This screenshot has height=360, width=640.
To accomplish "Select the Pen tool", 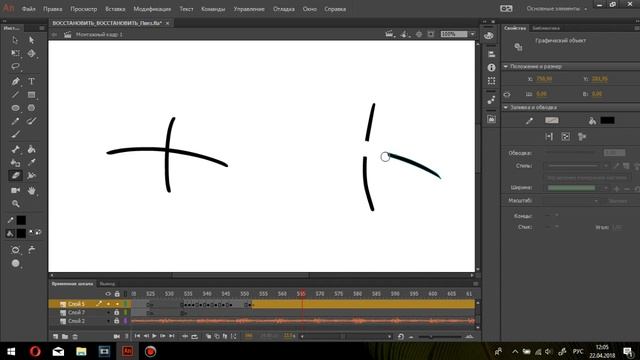I will click(15, 81).
